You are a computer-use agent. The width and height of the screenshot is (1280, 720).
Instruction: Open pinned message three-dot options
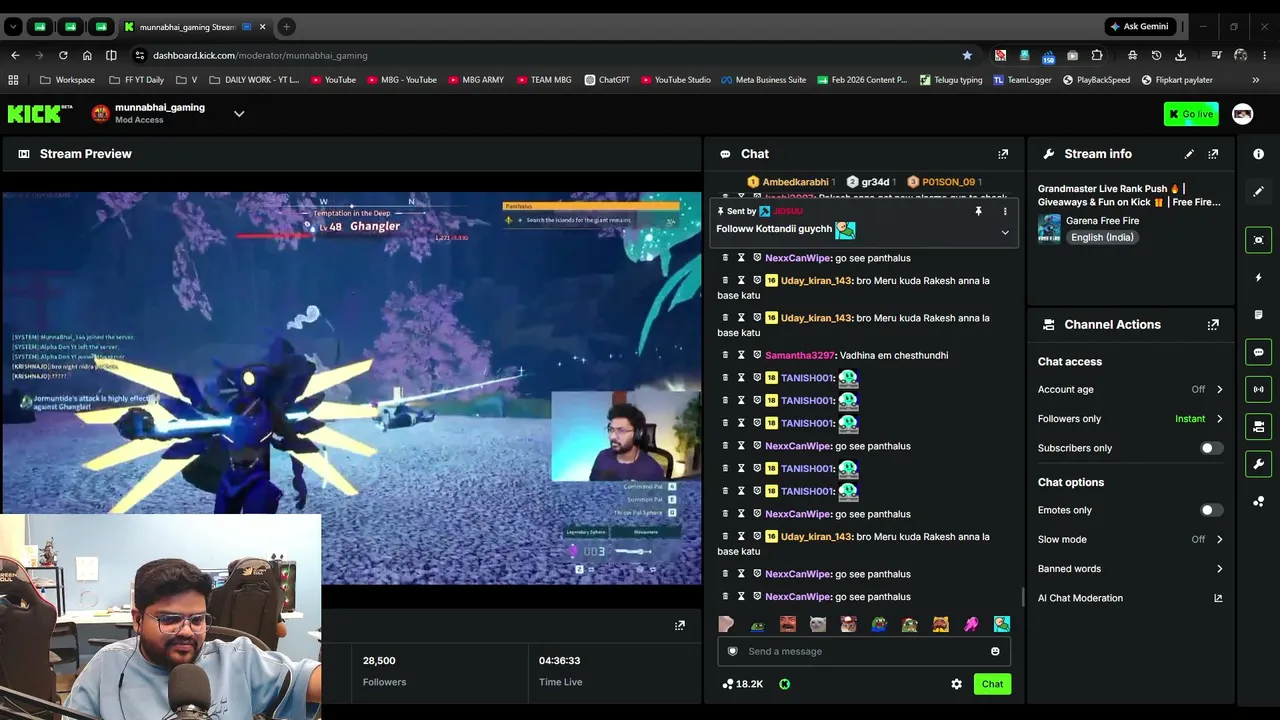[1005, 212]
